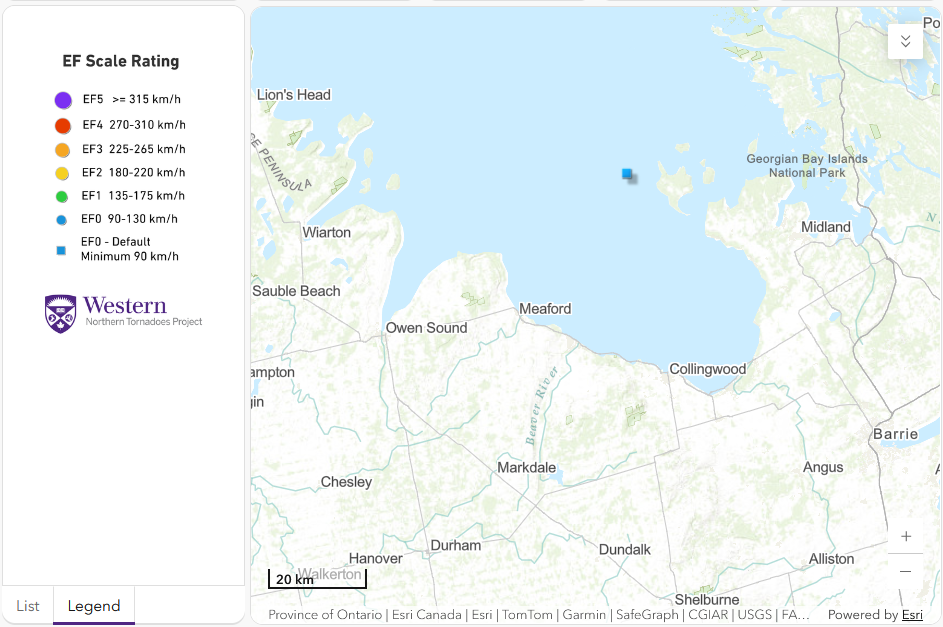The height and width of the screenshot is (627, 943).
Task: Switch to the List tab
Action: click(x=28, y=606)
